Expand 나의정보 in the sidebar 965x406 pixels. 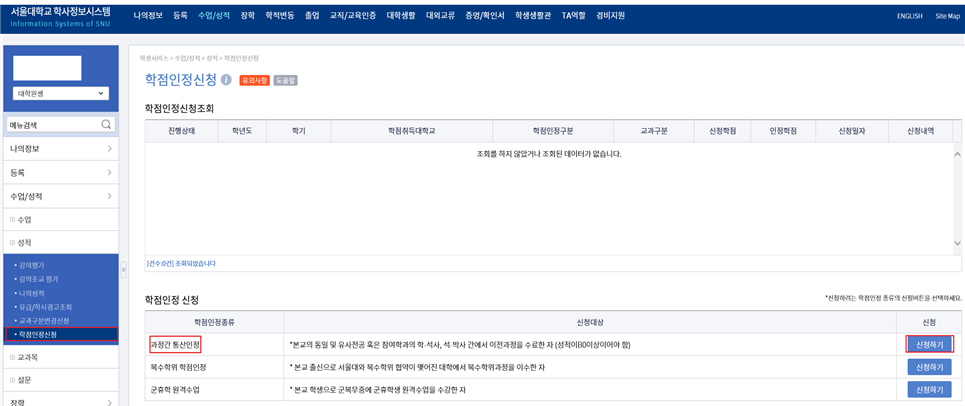tap(60, 149)
